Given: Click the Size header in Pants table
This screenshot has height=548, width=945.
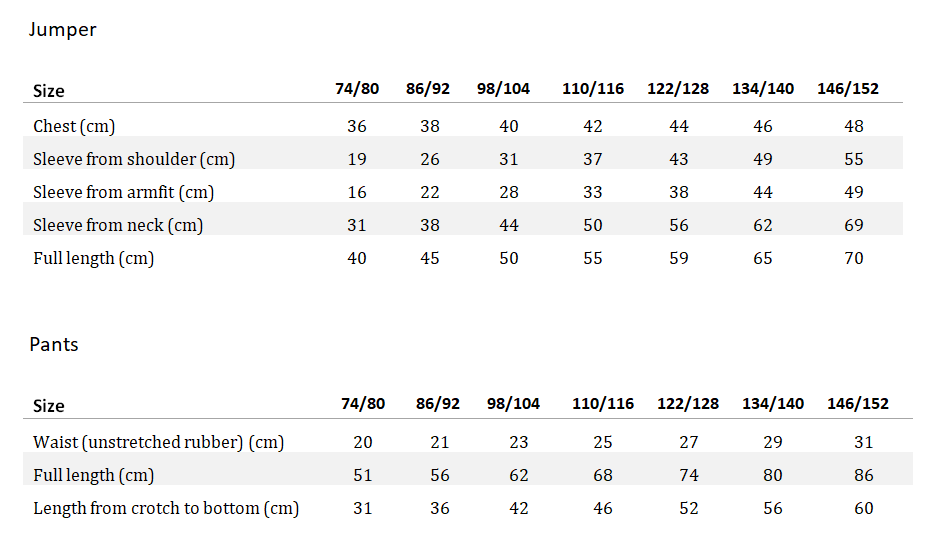Looking at the screenshot, I should pyautogui.click(x=49, y=406).
